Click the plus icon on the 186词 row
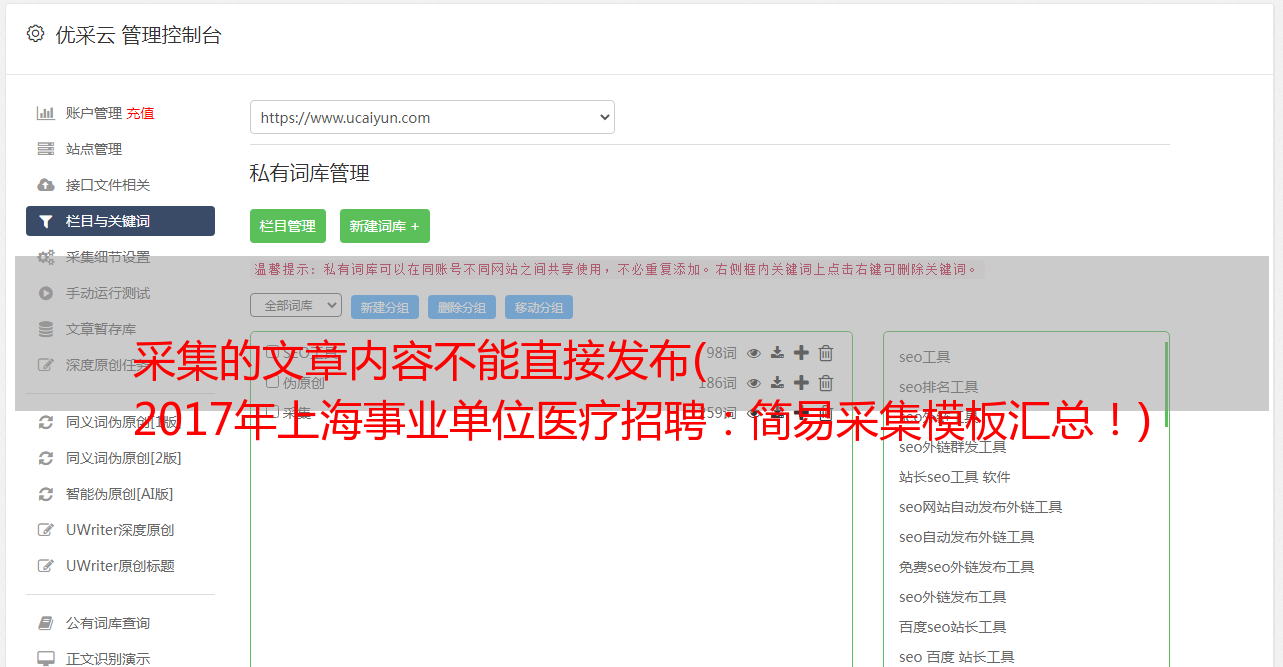 pyautogui.click(x=801, y=382)
